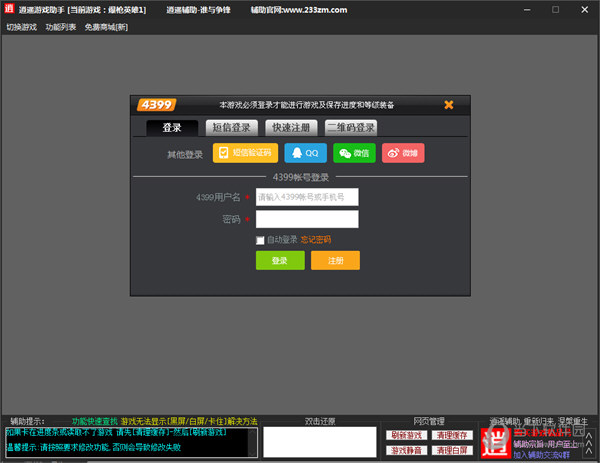Click the 网页管理 label
Image resolution: width=600 pixels, height=463 pixels.
coord(429,421)
